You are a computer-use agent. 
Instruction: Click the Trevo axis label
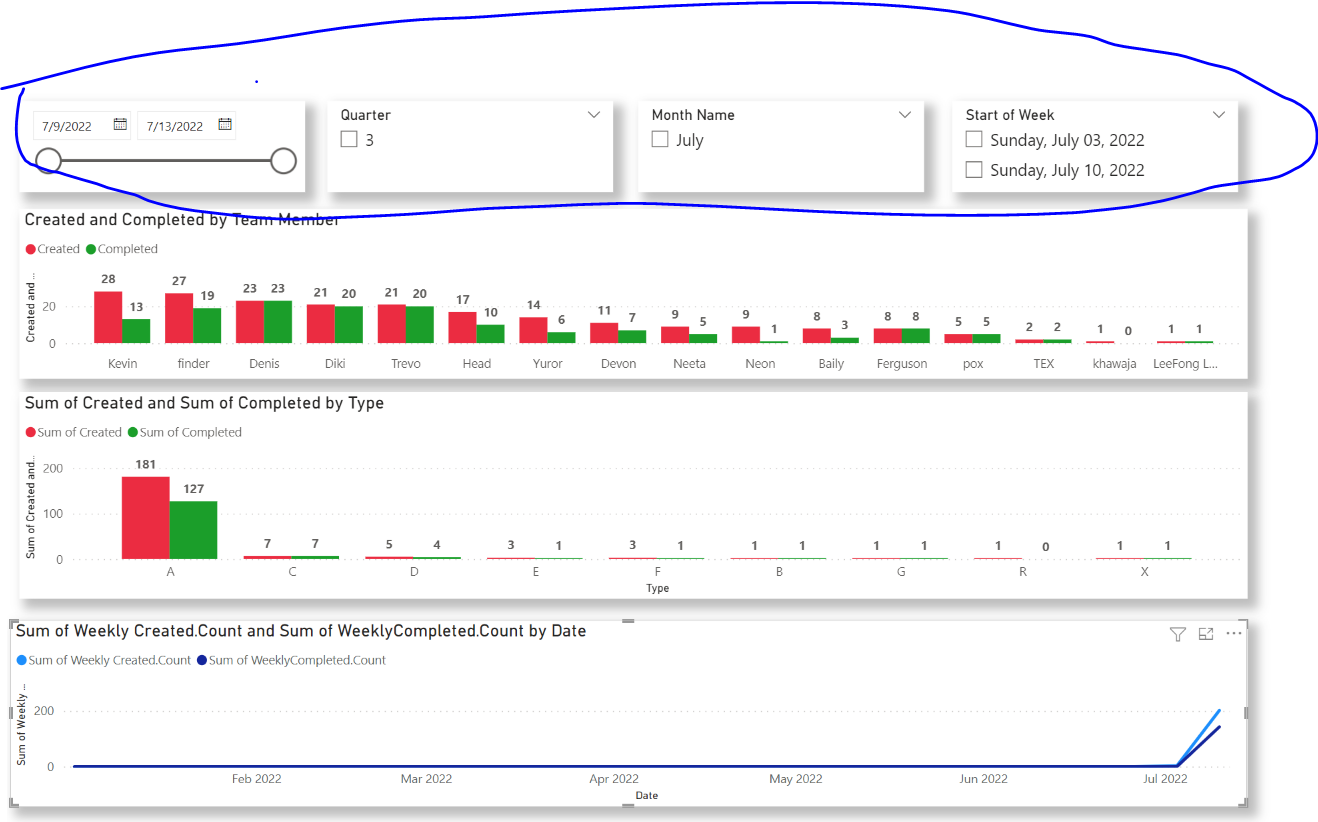point(405,364)
